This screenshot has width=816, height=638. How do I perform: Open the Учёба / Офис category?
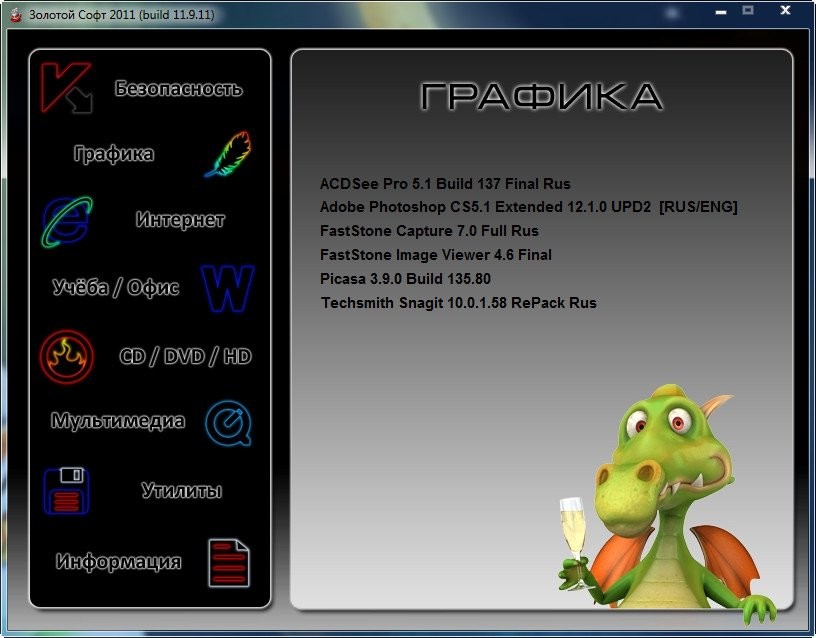(x=116, y=287)
